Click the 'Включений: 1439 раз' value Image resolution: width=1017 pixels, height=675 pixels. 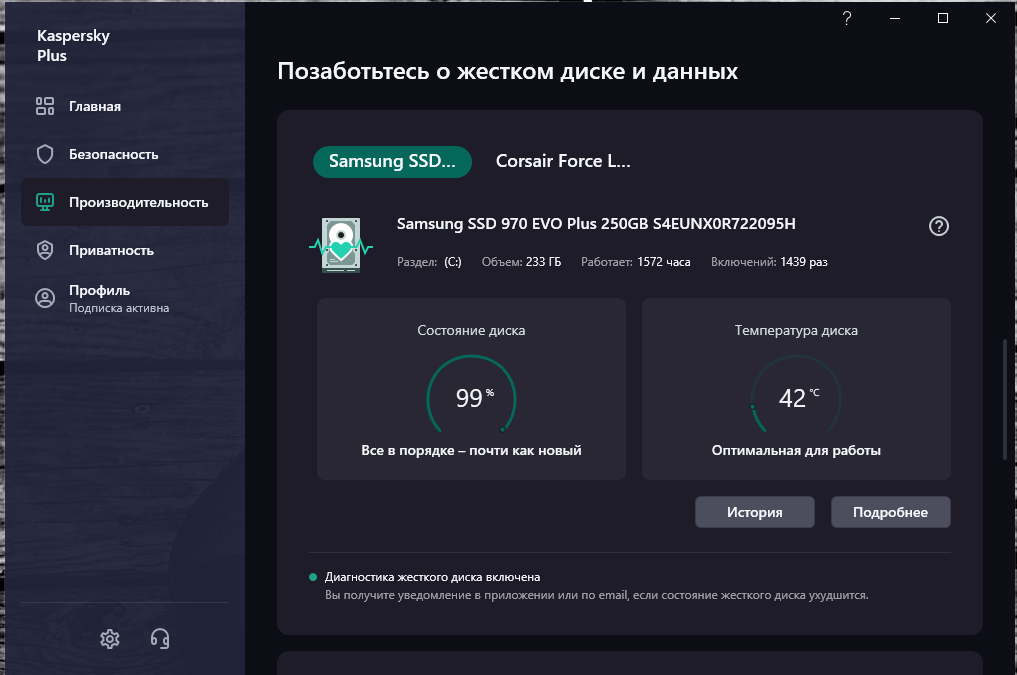(769, 262)
